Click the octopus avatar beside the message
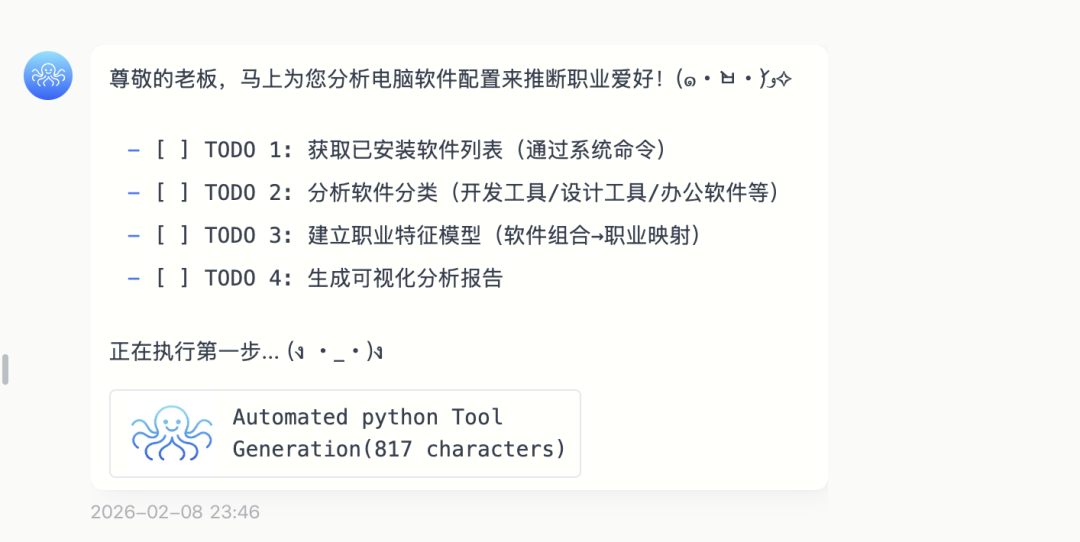 [x=48, y=76]
